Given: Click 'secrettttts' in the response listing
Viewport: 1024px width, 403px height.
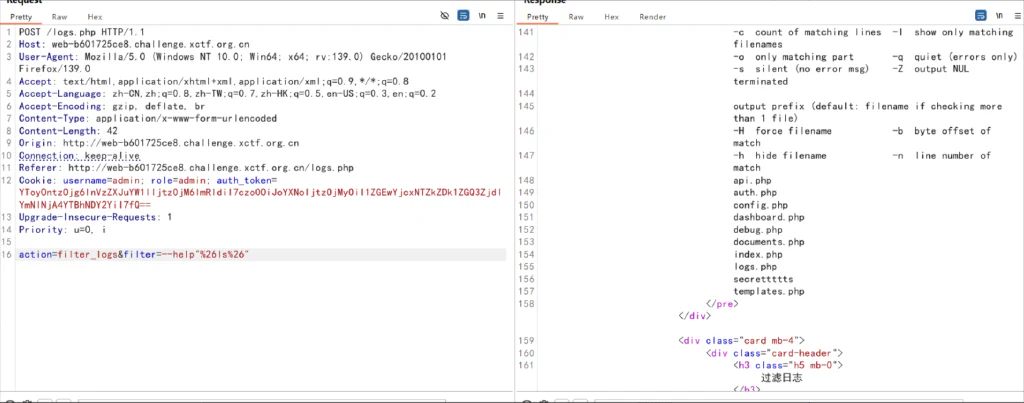Looking at the screenshot, I should coord(763,279).
